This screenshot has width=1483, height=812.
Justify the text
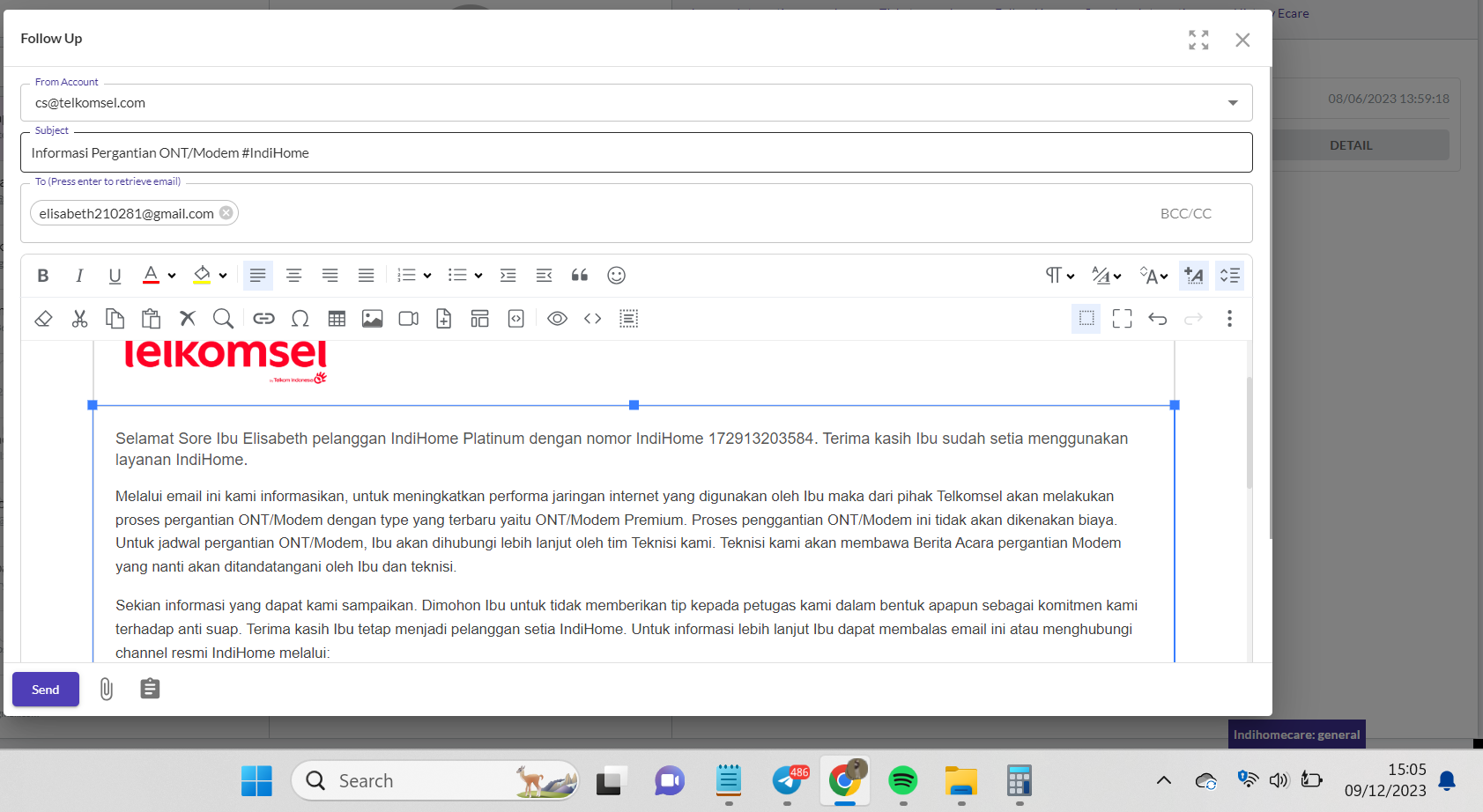point(366,276)
